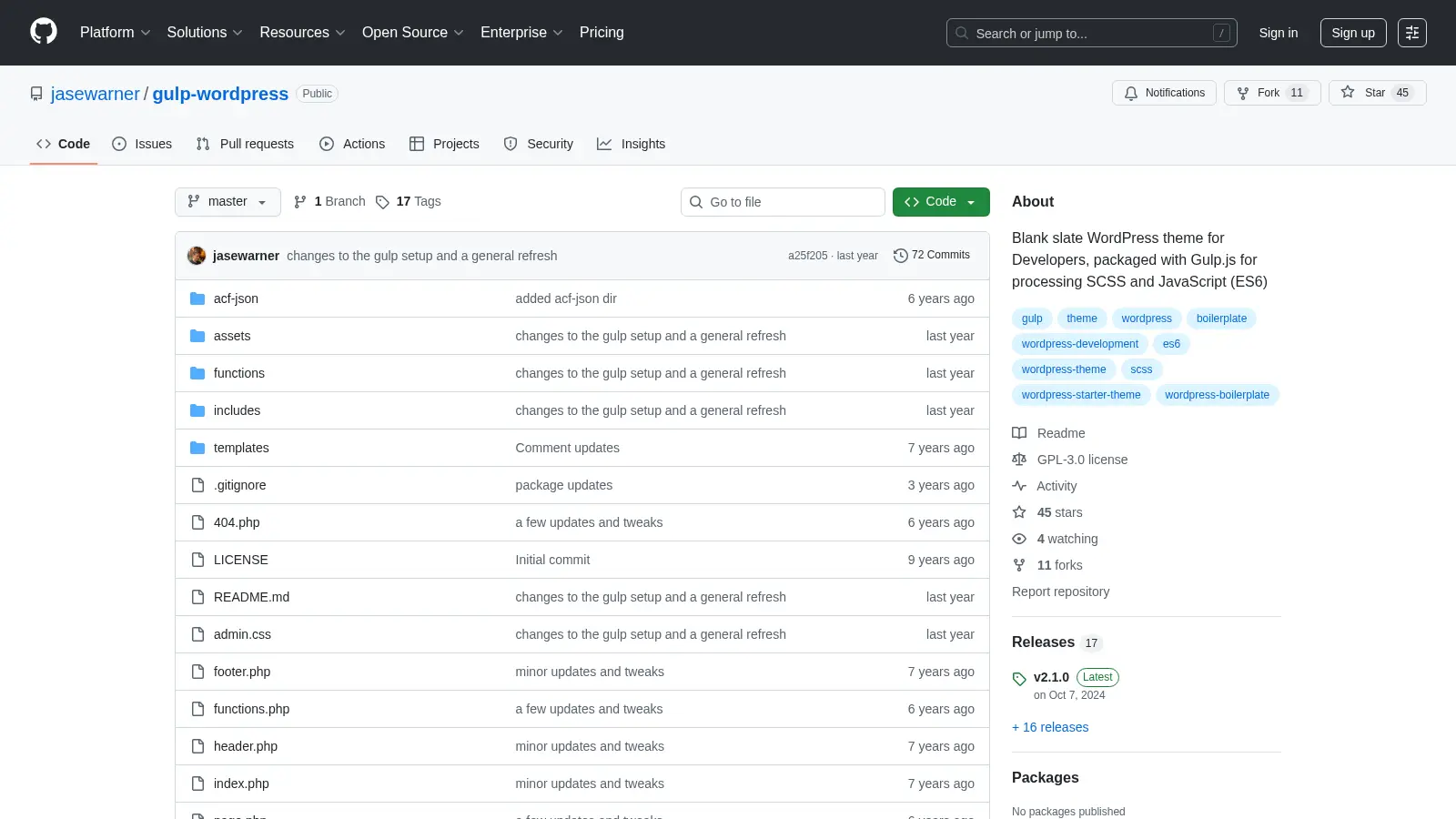Click the star icon beside 45 stars
The width and height of the screenshot is (1456, 819).
[x=1019, y=512]
